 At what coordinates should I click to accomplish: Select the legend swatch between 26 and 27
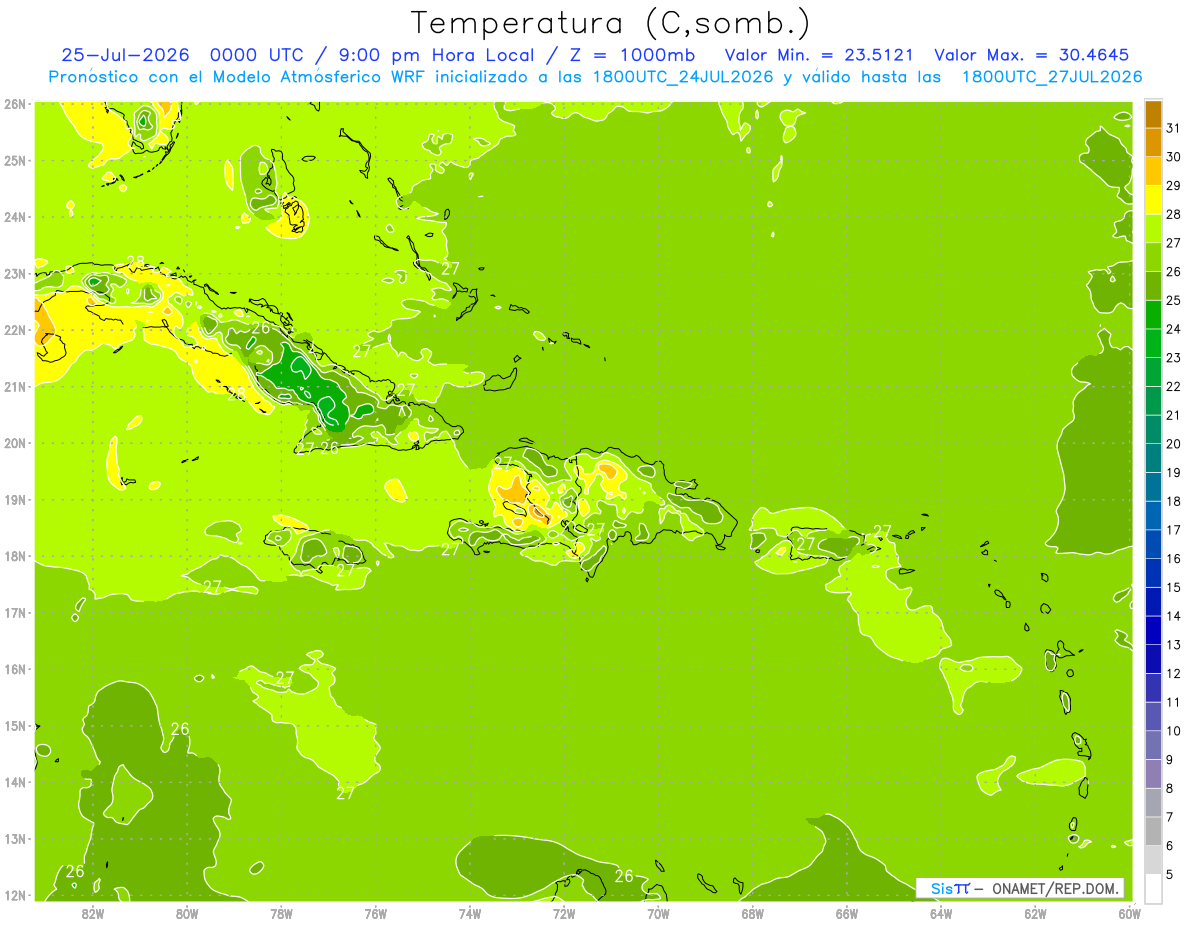point(1153,257)
